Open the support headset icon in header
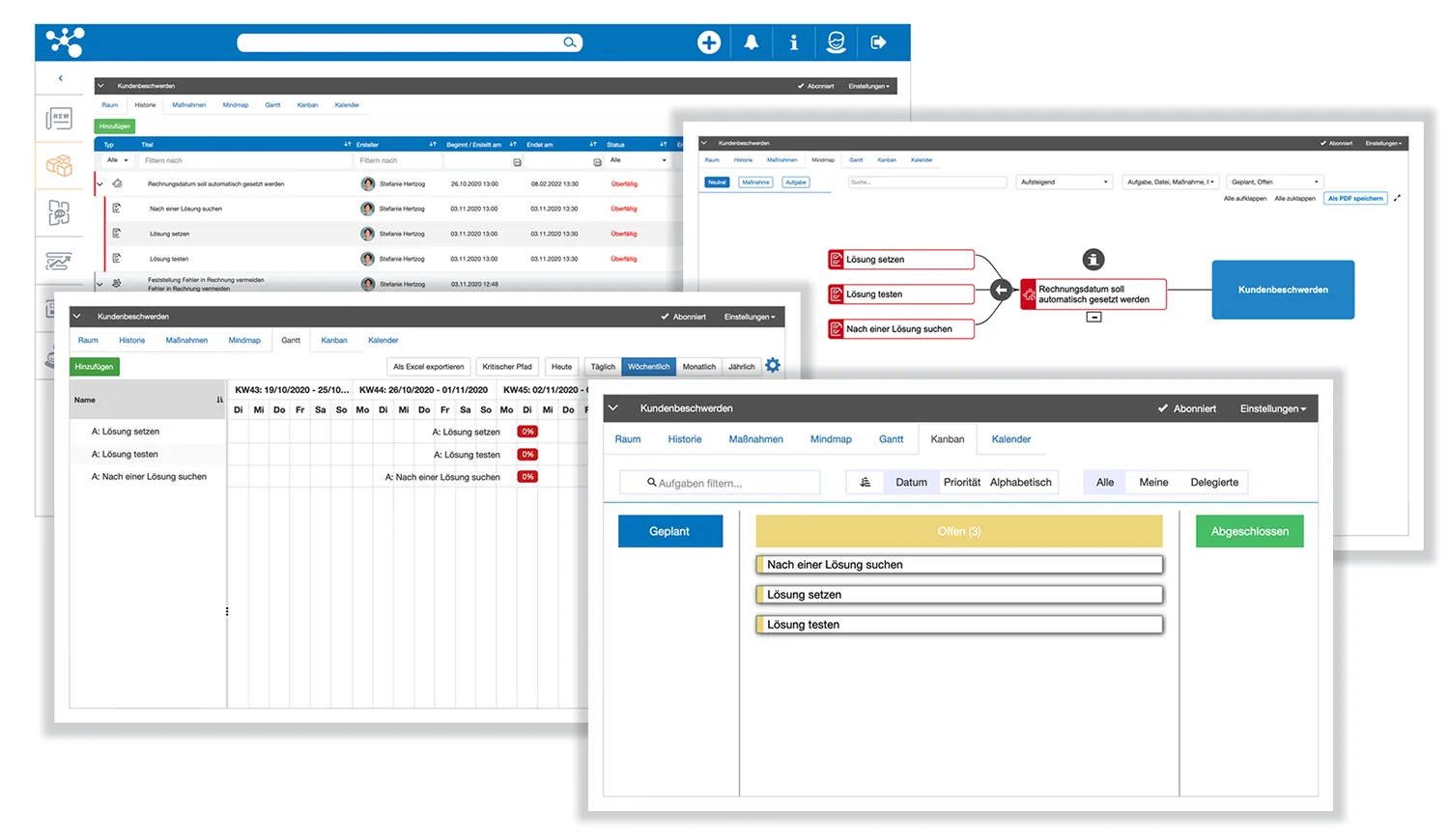Screen dimensions: 1449x840 point(836,42)
